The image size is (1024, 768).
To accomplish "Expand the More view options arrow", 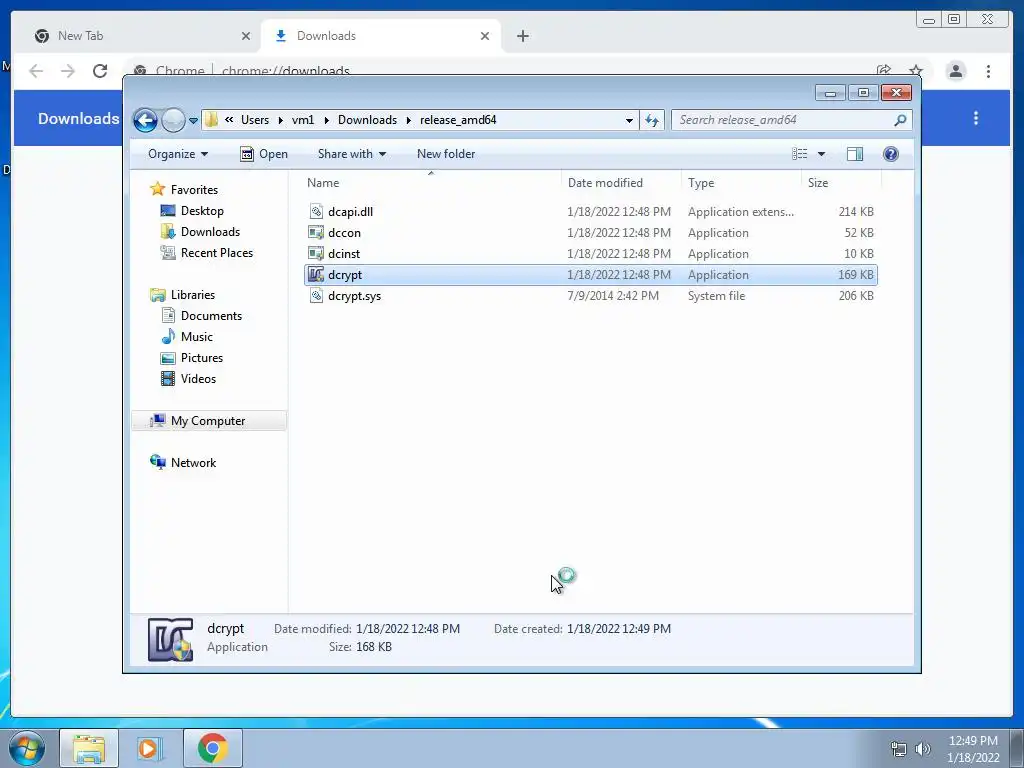I will coord(822,154).
